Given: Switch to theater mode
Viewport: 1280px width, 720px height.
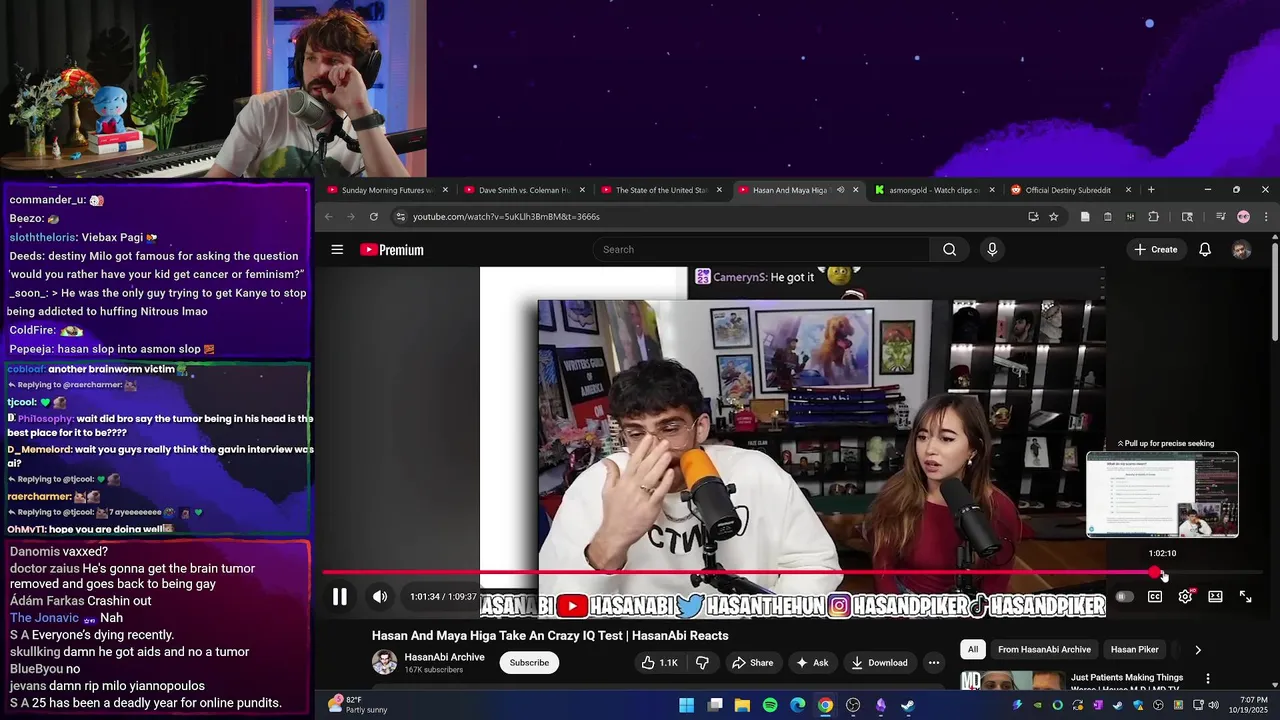Looking at the screenshot, I should (x=1215, y=597).
